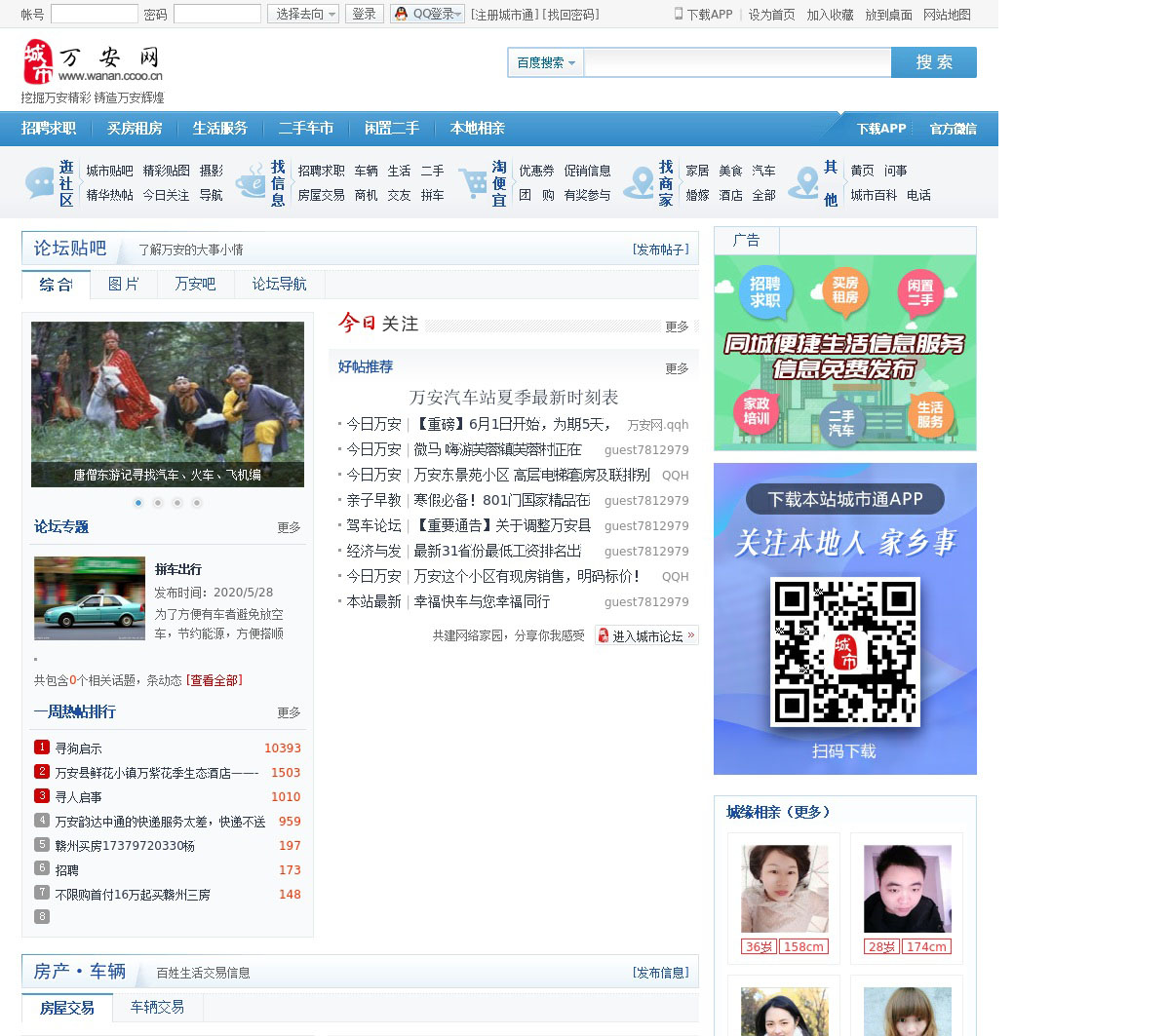Select the third carousel indicator dot
Image resolution: width=1170 pixels, height=1036 pixels.
[177, 503]
